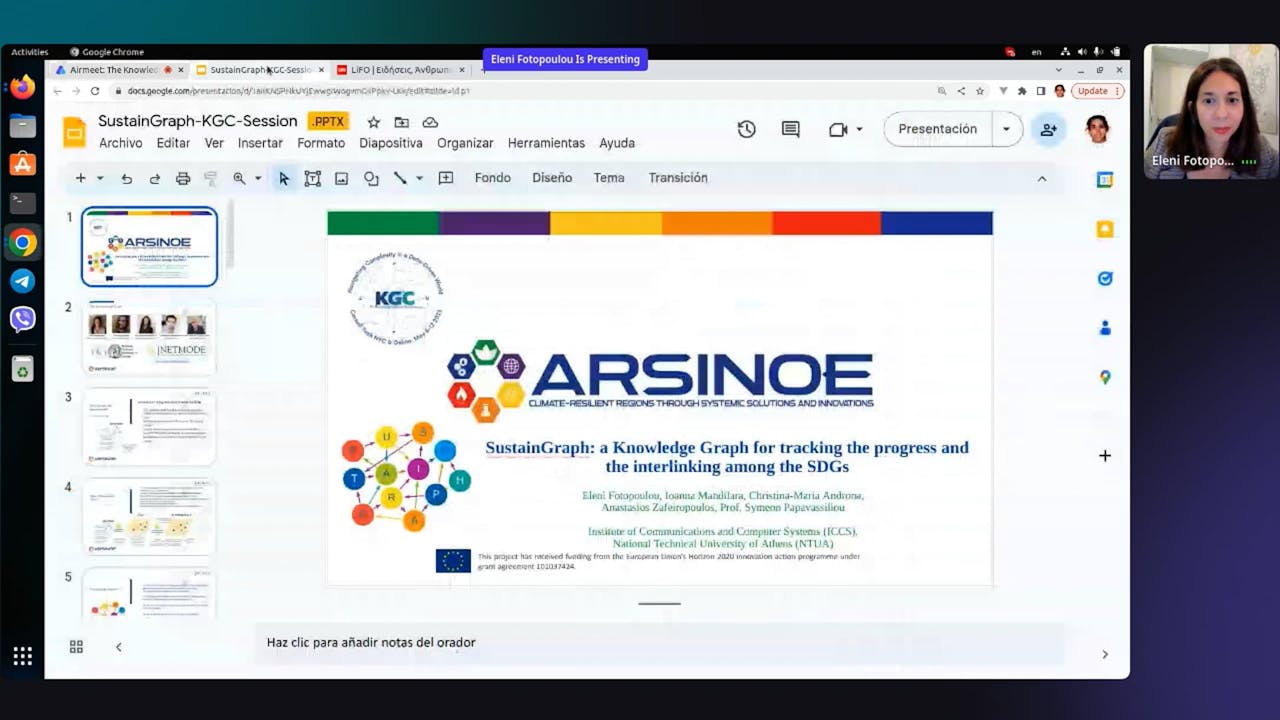Open comments via the comment icon

click(790, 129)
